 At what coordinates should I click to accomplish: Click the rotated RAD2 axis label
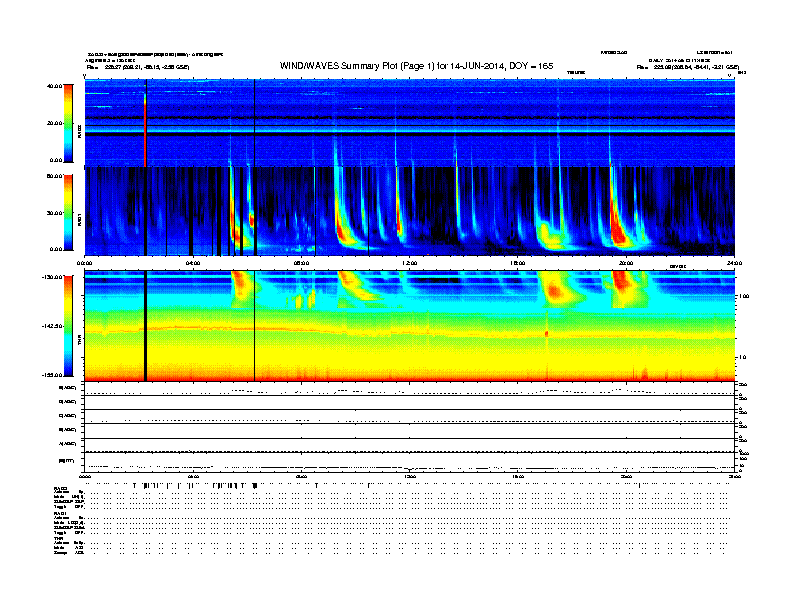[x=80, y=131]
